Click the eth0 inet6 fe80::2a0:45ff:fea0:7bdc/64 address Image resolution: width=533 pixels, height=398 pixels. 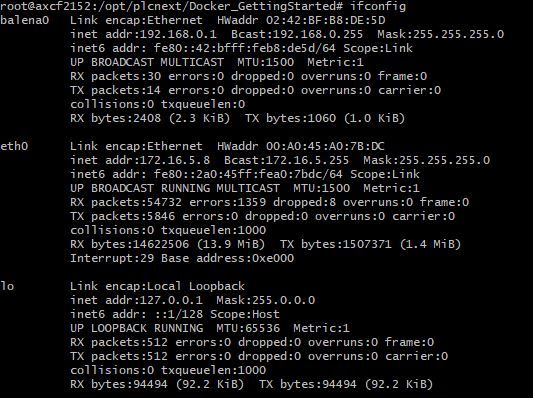248,174
